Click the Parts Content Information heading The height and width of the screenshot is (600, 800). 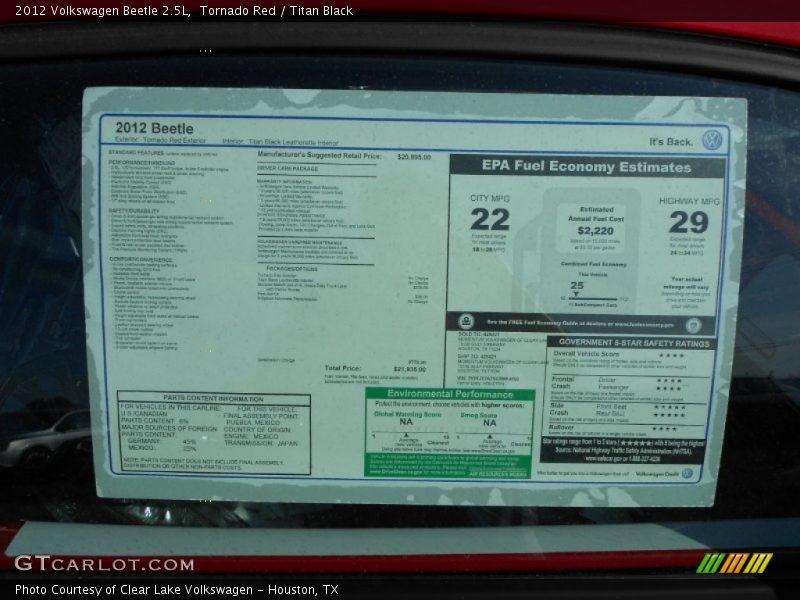pyautogui.click(x=214, y=398)
